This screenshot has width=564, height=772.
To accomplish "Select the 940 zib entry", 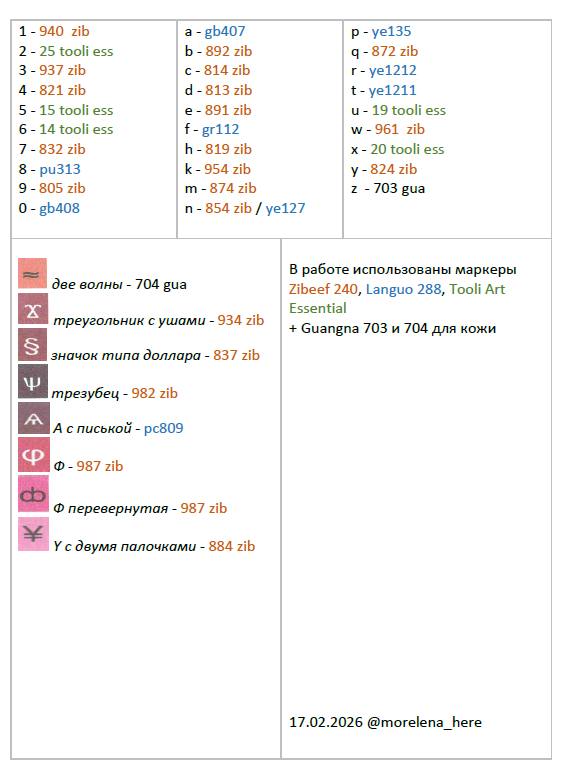I will click(64, 32).
